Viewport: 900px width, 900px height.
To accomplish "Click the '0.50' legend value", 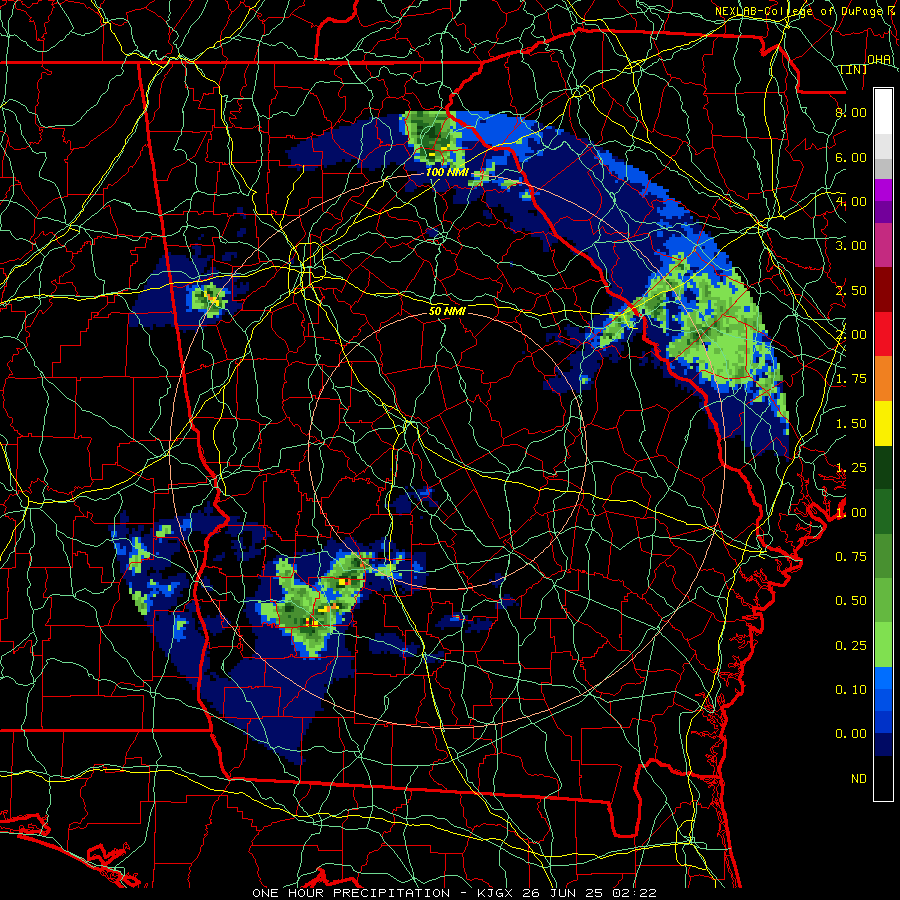I will [x=851, y=601].
